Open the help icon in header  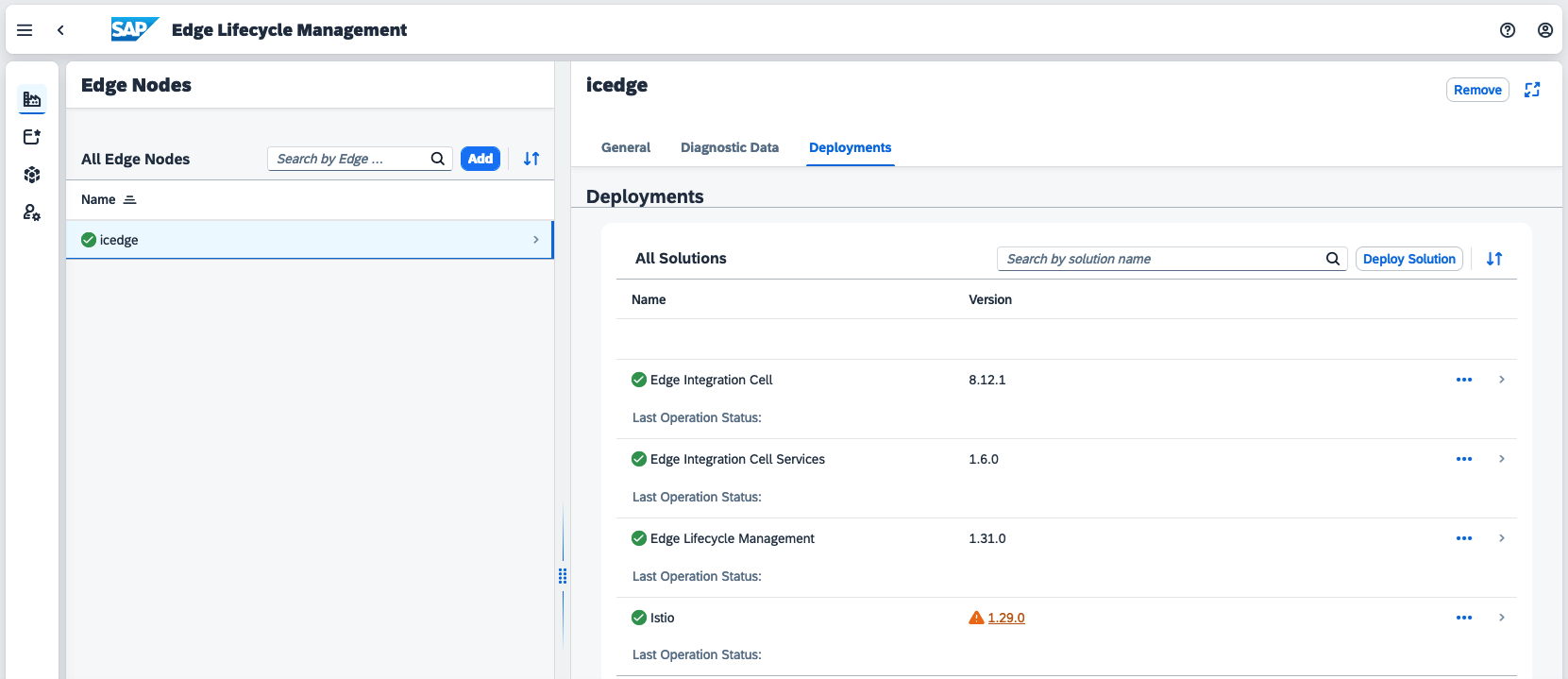pyautogui.click(x=1508, y=30)
